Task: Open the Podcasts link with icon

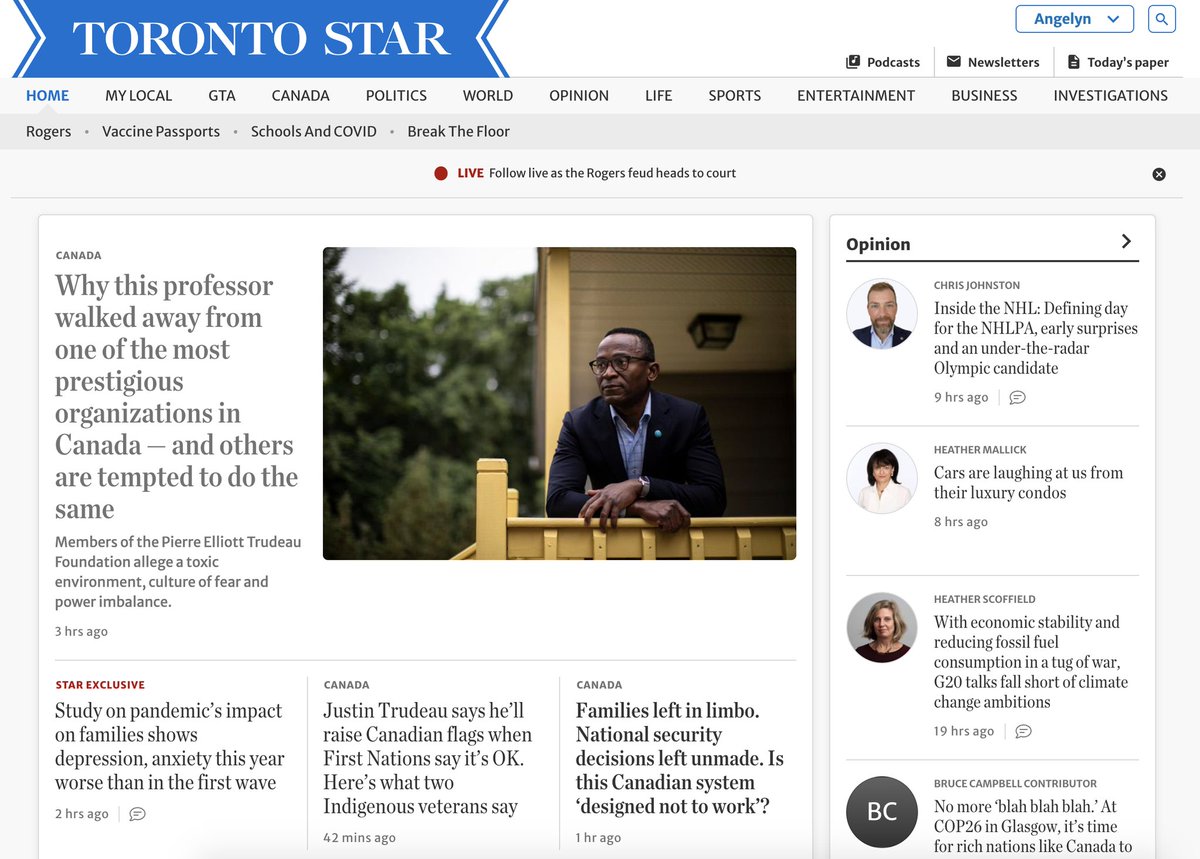Action: tap(882, 62)
